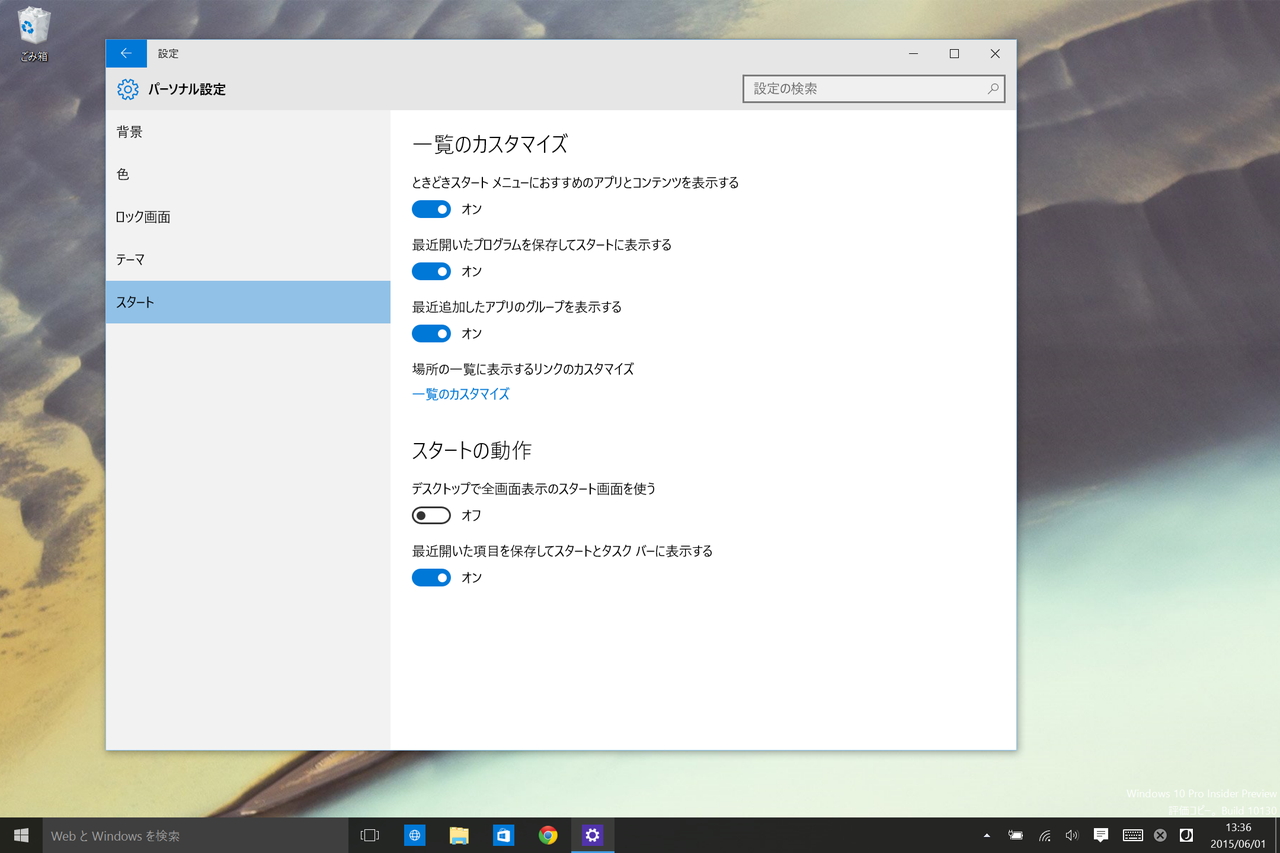Click the Settings gear icon in the title bar
This screenshot has width=1280, height=853.
(x=127, y=88)
